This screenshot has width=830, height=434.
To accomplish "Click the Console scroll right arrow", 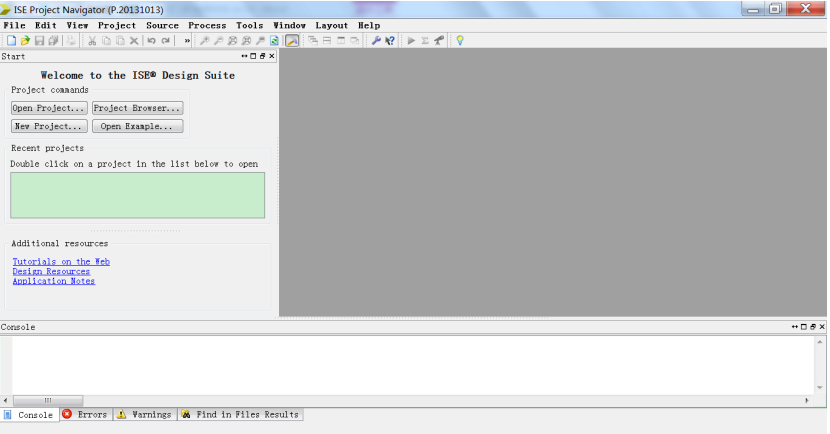I will click(807, 401).
